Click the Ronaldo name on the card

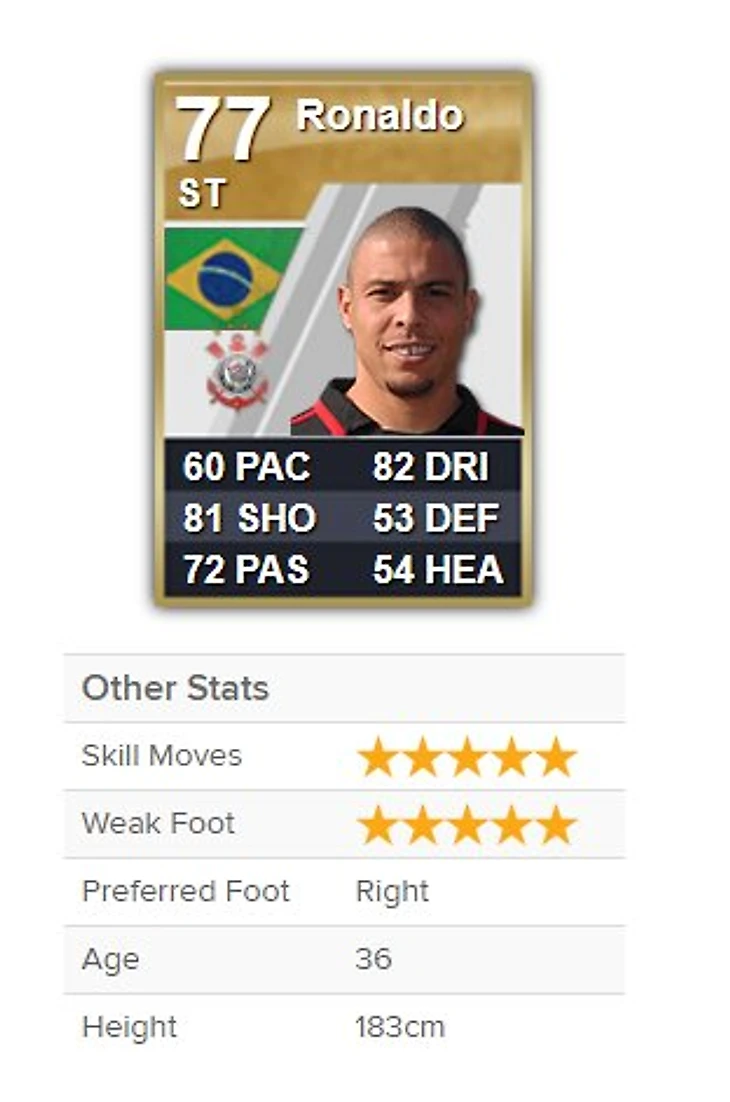tap(380, 115)
